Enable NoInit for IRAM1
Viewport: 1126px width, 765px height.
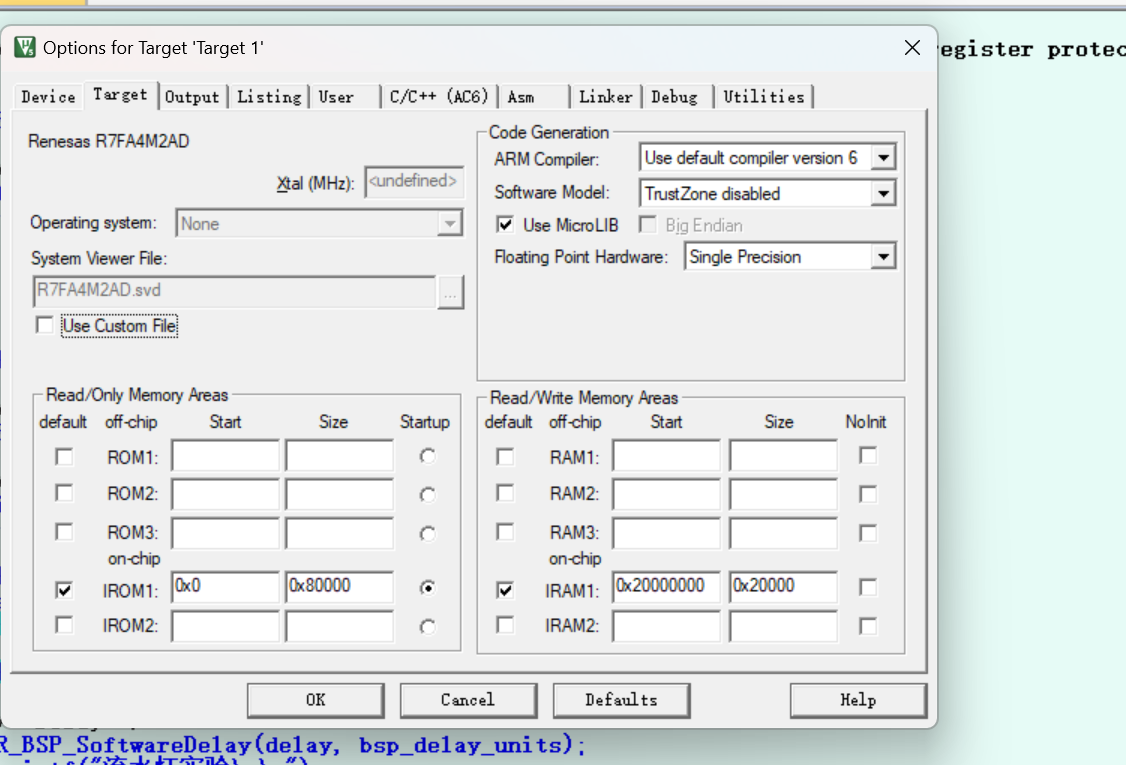[x=867, y=588]
